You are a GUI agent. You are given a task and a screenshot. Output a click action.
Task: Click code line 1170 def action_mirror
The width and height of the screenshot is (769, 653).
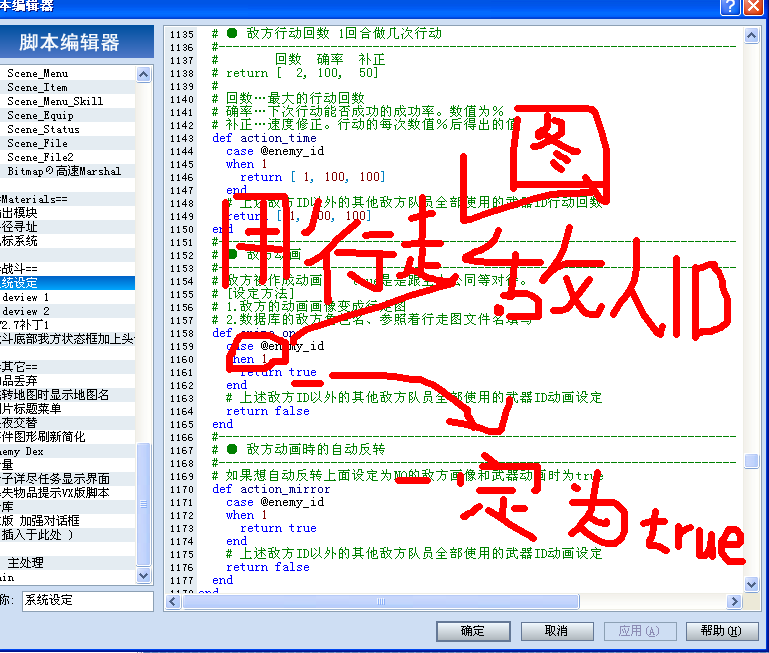pyautogui.click(x=271, y=490)
